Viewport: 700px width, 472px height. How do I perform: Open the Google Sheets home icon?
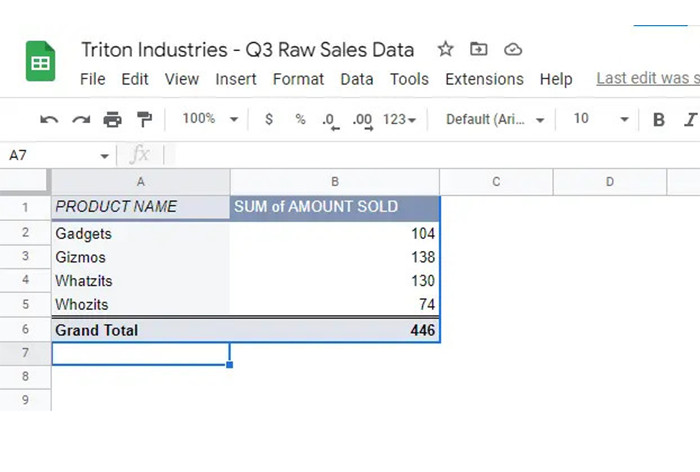coord(41,62)
